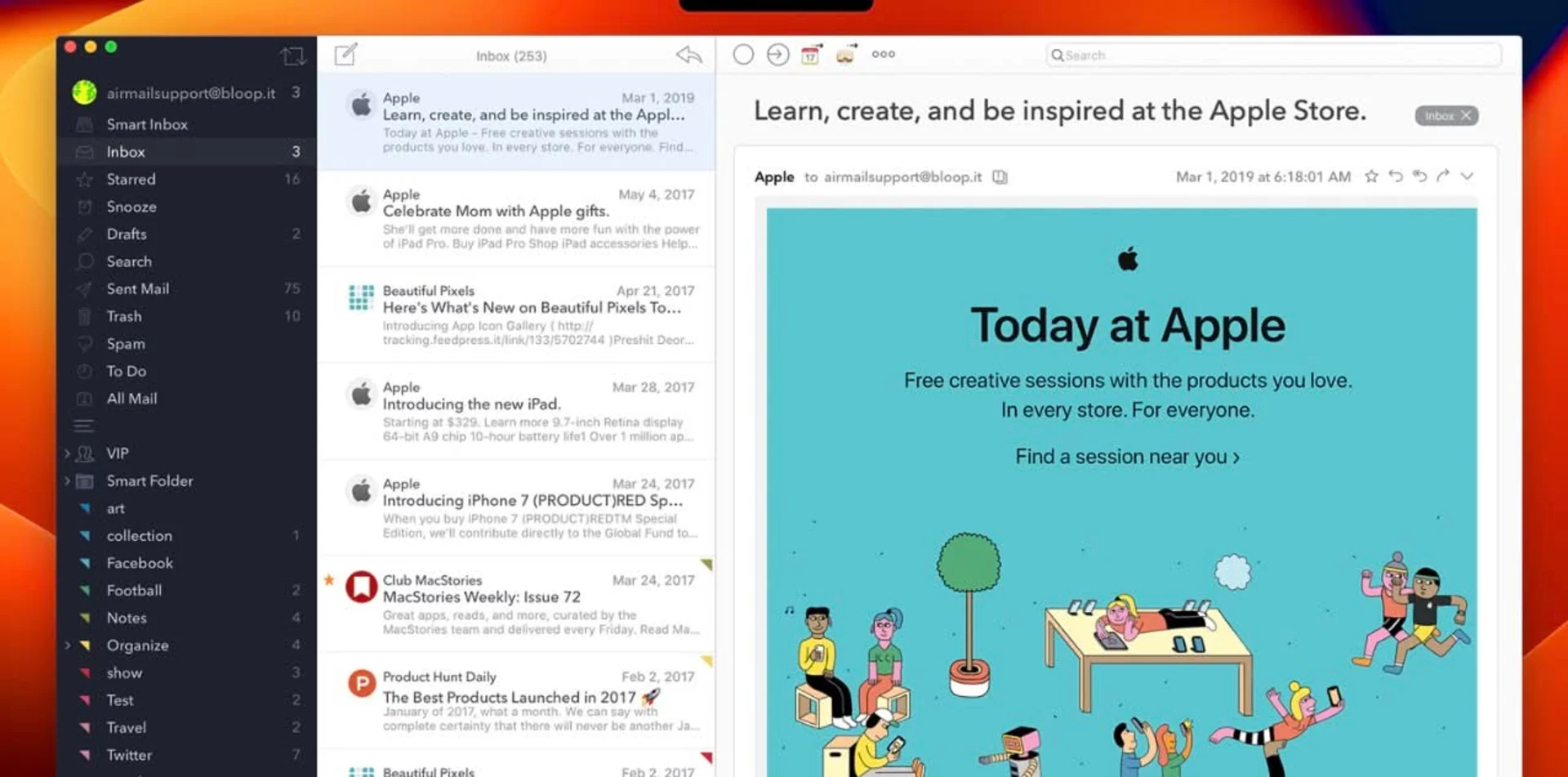Viewport: 1568px width, 777px height.
Task: Click the Apple logo in email body
Action: point(1128,260)
